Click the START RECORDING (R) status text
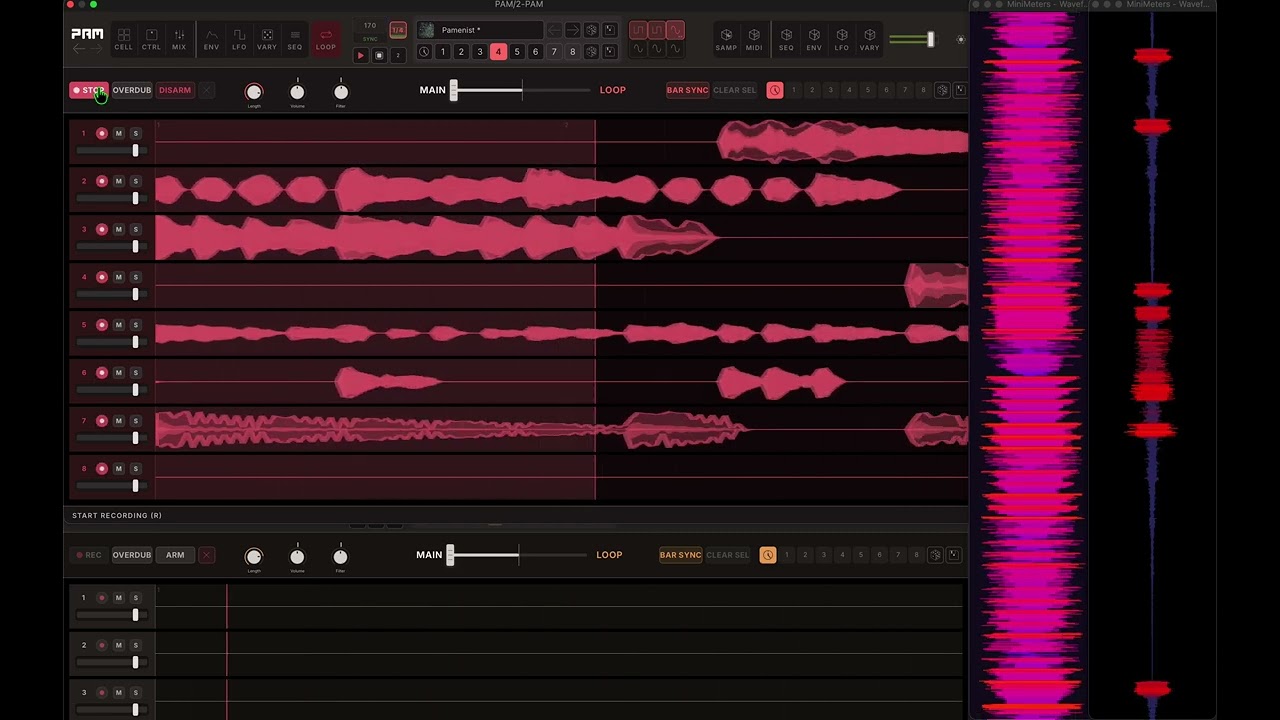Screen dimensions: 1280x720 117,515
